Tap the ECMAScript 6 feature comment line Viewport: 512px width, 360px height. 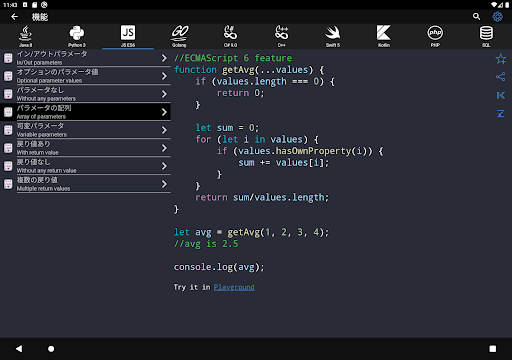[x=233, y=58]
